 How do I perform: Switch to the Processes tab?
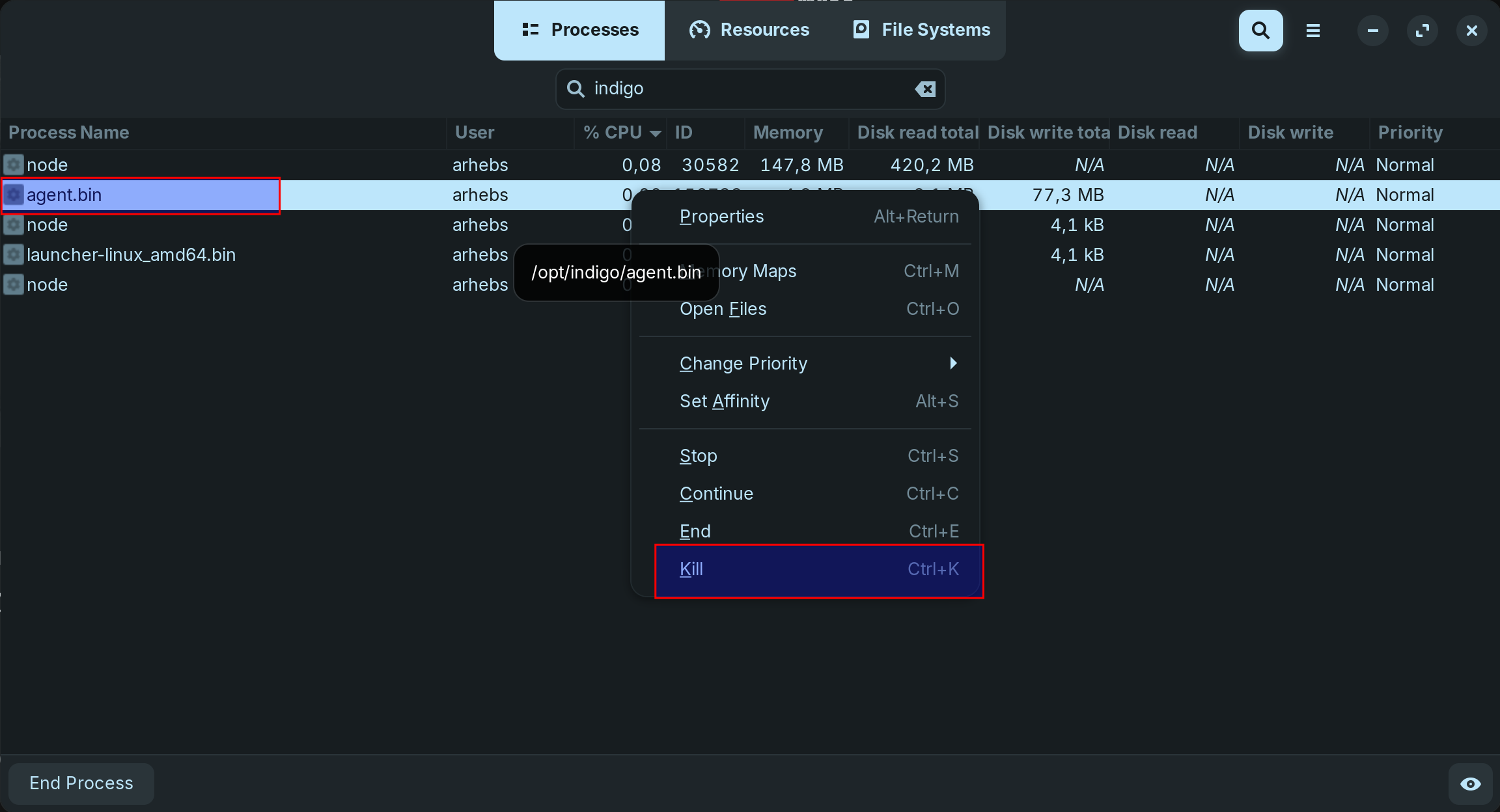(x=579, y=30)
